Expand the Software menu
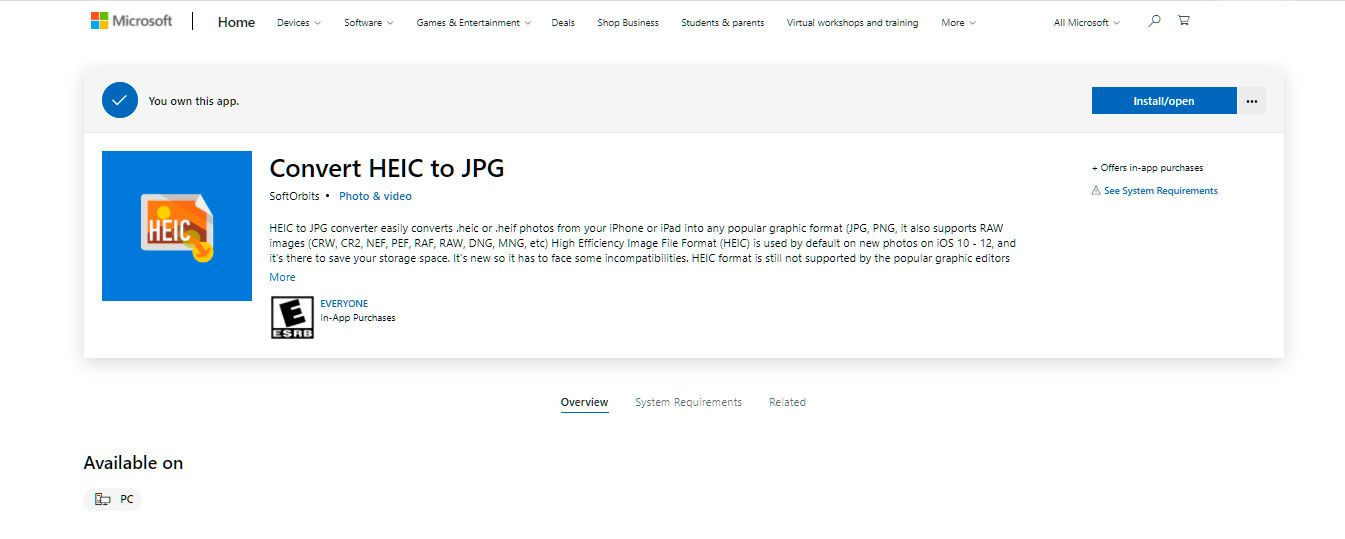 pyautogui.click(x=369, y=23)
